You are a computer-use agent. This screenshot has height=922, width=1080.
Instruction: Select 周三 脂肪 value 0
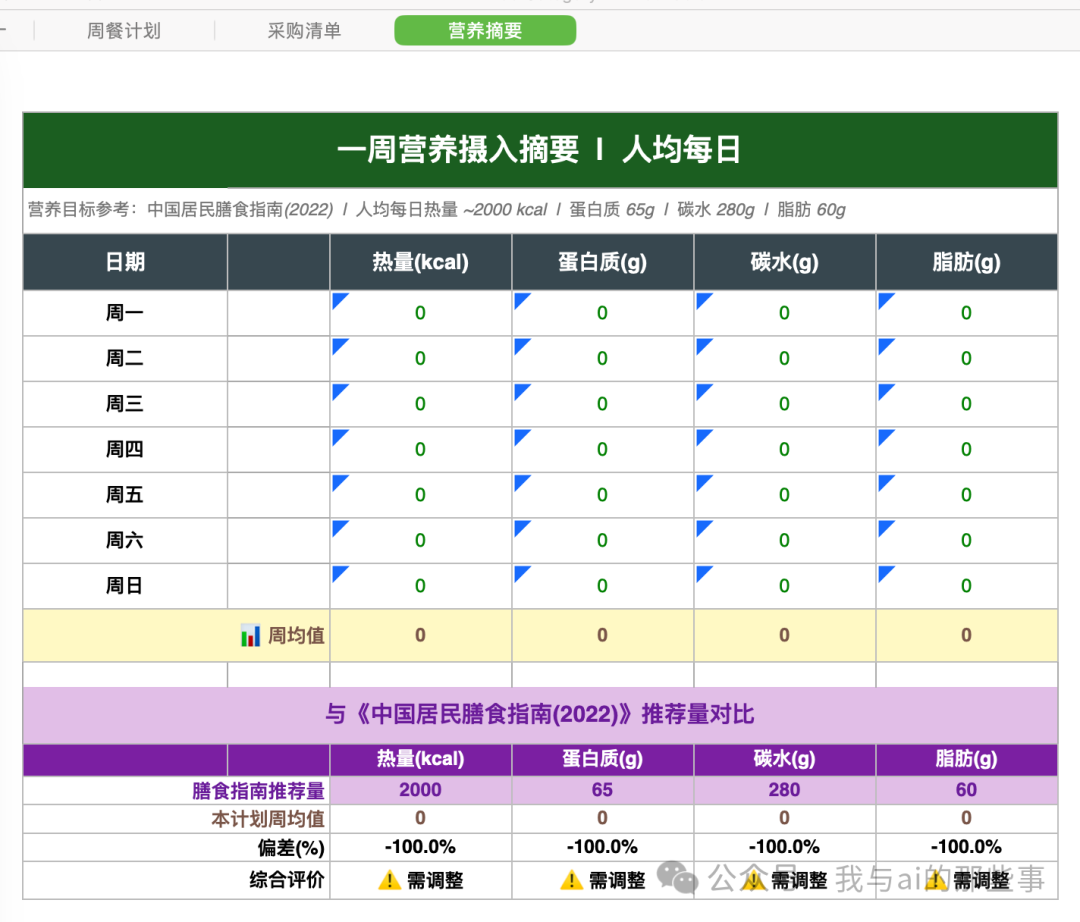click(x=966, y=404)
